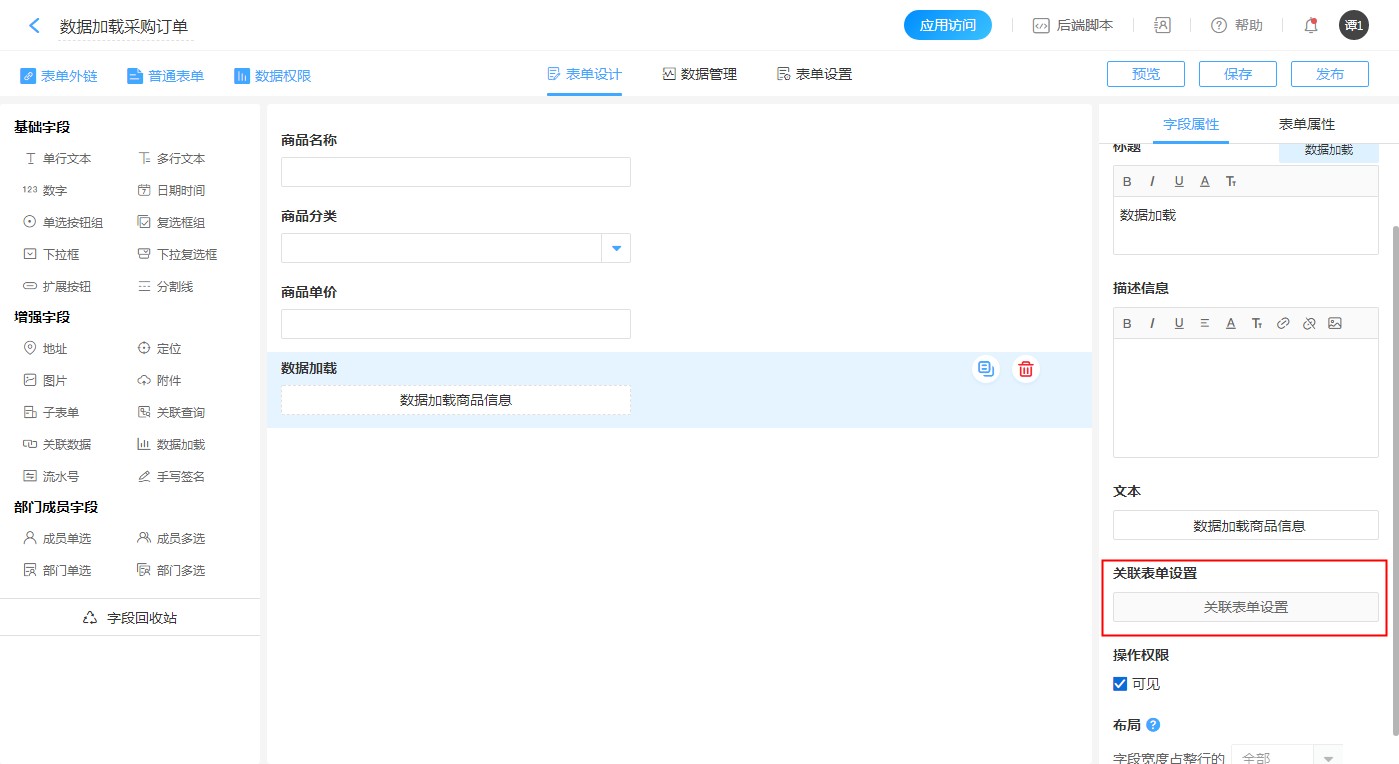Open the notification bell
The width and height of the screenshot is (1399, 764).
pyautogui.click(x=1311, y=26)
